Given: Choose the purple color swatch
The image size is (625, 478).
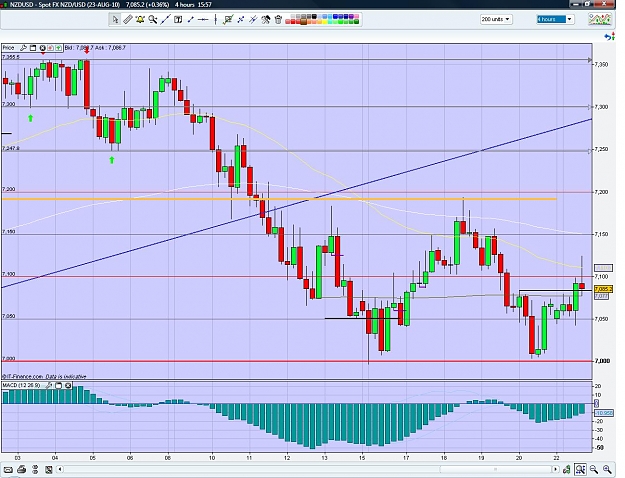Looking at the screenshot, I should tap(351, 17).
